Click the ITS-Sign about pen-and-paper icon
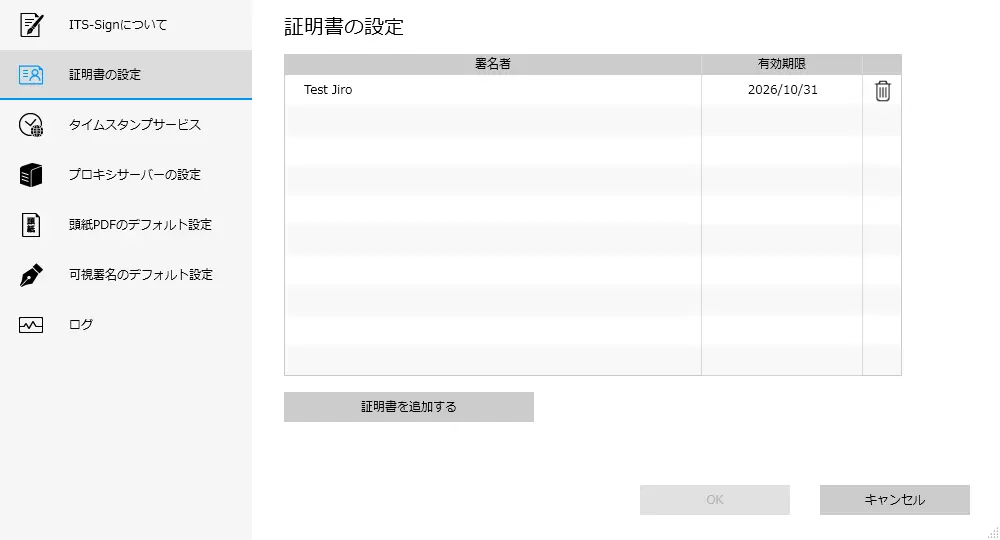This screenshot has height=540, width=1000. pyautogui.click(x=31, y=25)
